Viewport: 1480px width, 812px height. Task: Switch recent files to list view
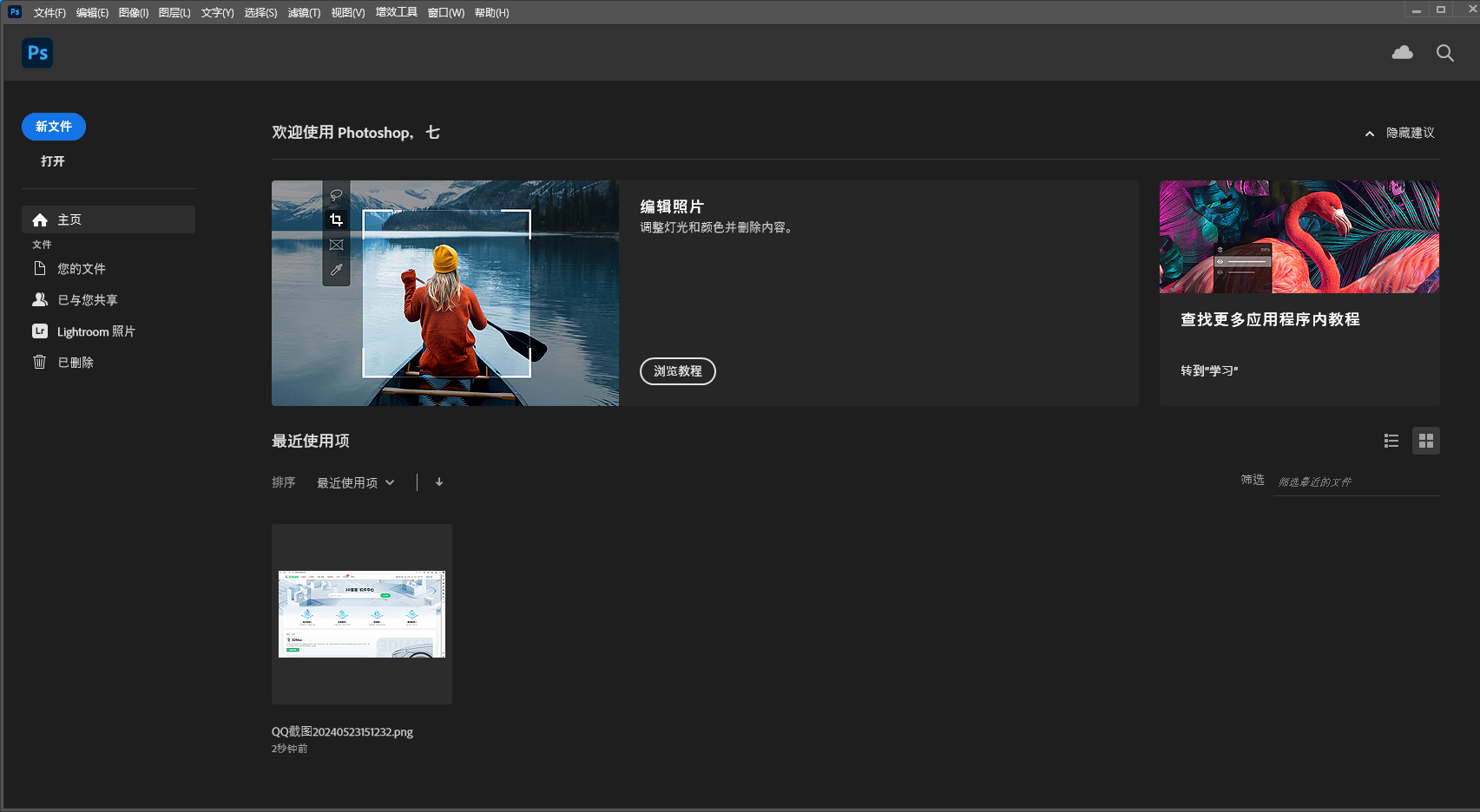click(1391, 441)
